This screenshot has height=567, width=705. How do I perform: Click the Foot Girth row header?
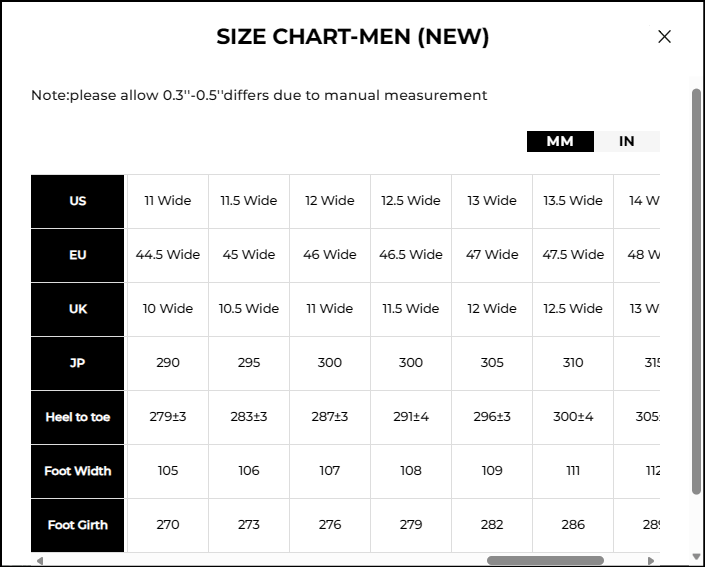point(77,525)
